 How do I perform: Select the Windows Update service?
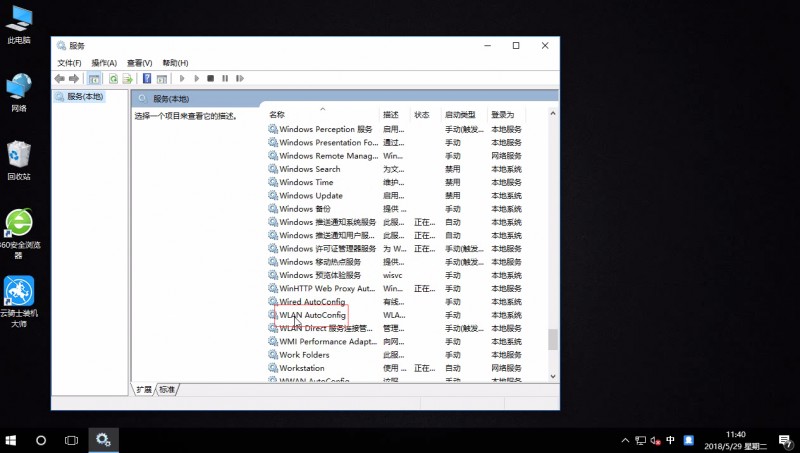396,195
